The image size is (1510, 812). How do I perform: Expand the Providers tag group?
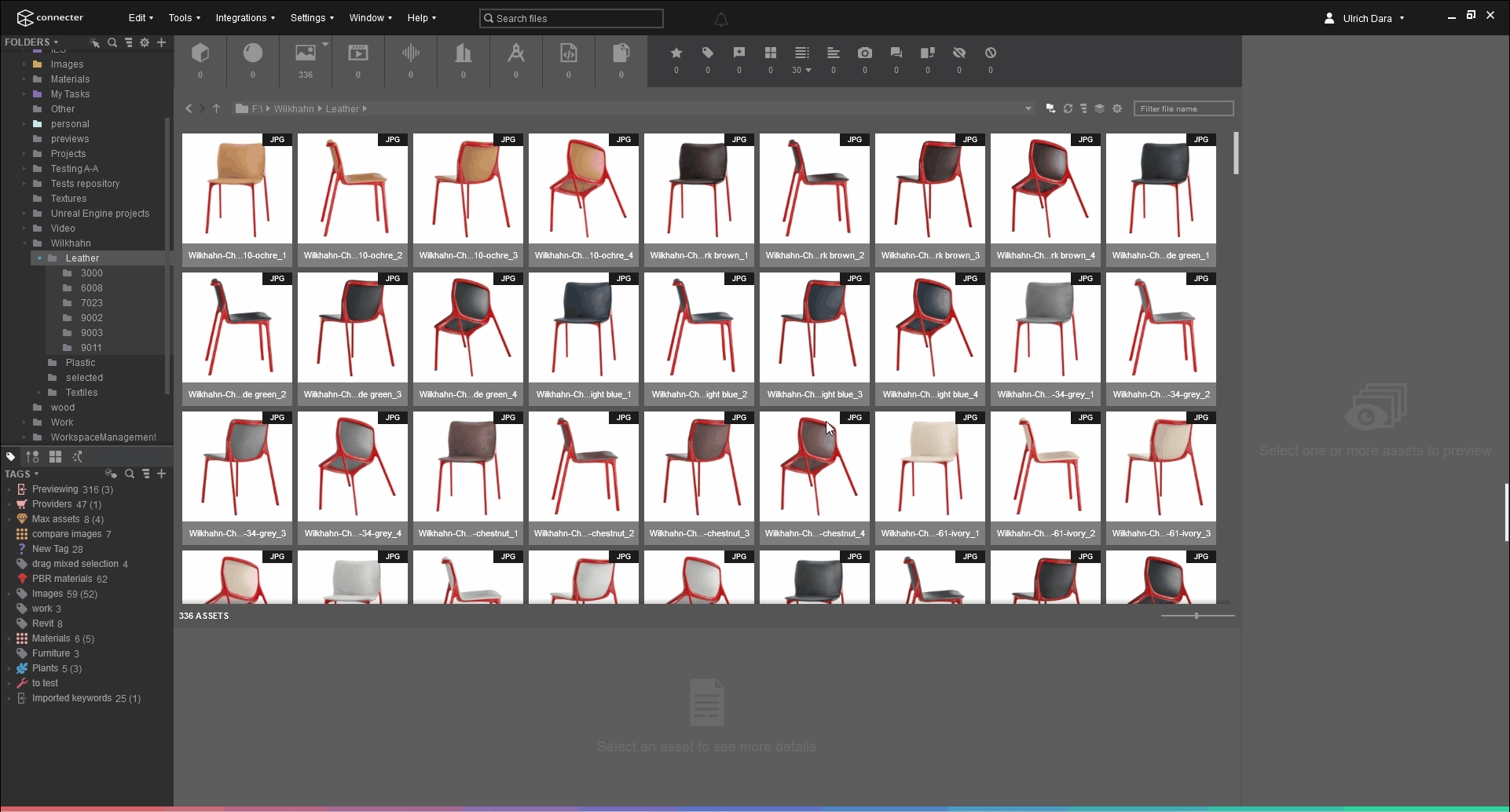point(9,504)
